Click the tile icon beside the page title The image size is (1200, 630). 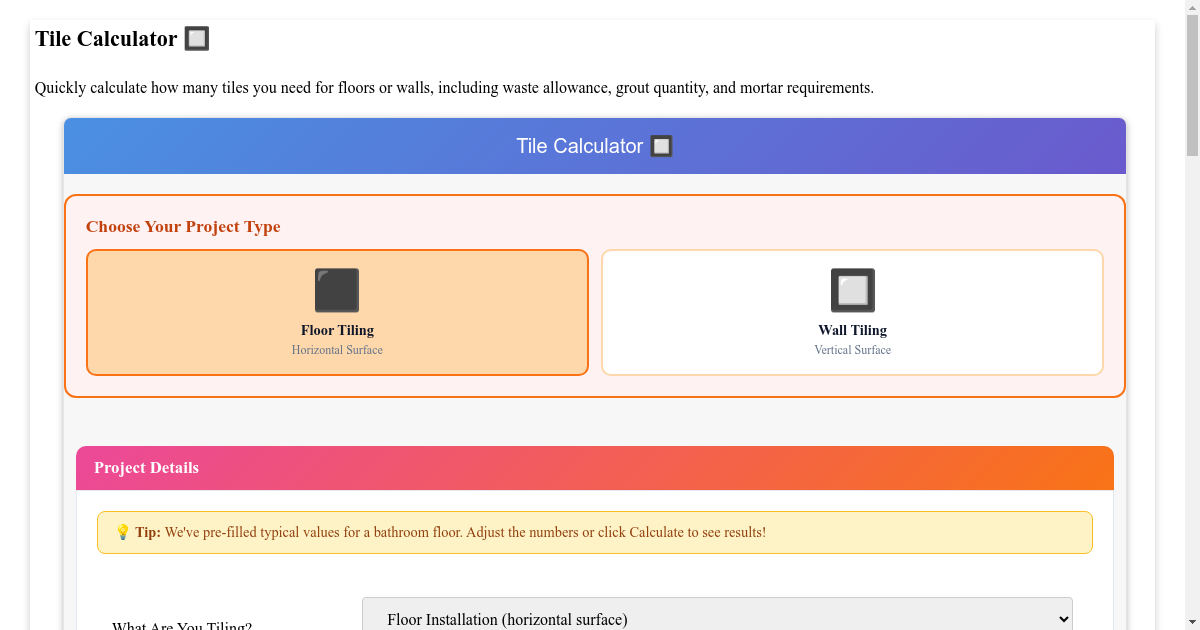pos(196,38)
